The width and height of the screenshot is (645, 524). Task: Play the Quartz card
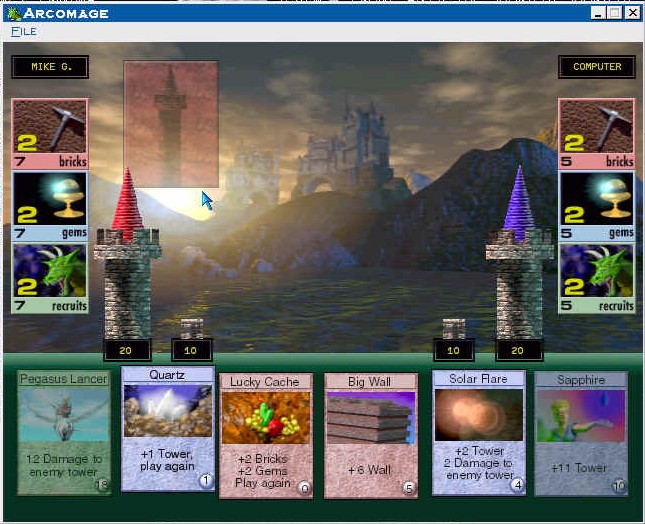pyautogui.click(x=168, y=429)
